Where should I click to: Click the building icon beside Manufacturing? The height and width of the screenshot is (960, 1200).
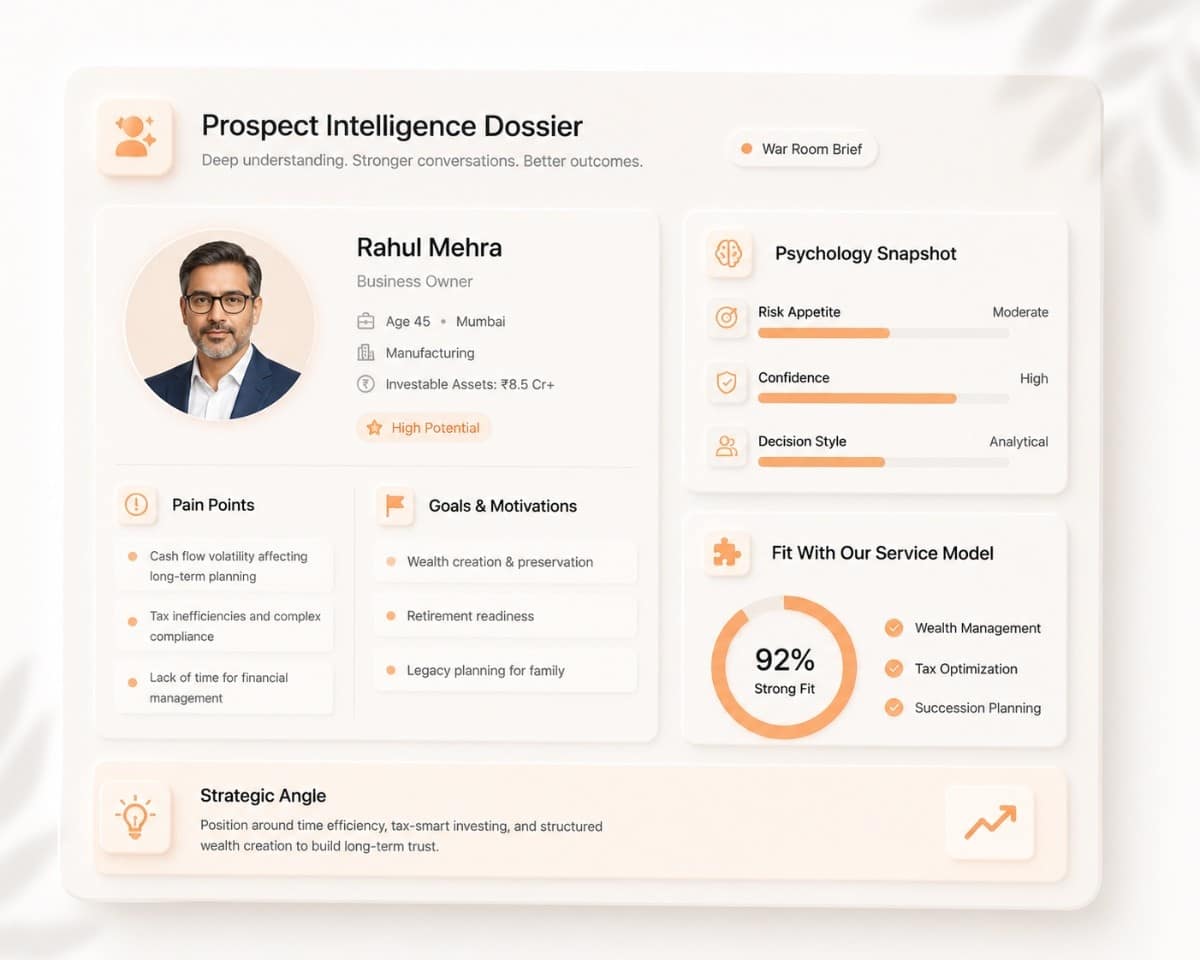(x=366, y=352)
